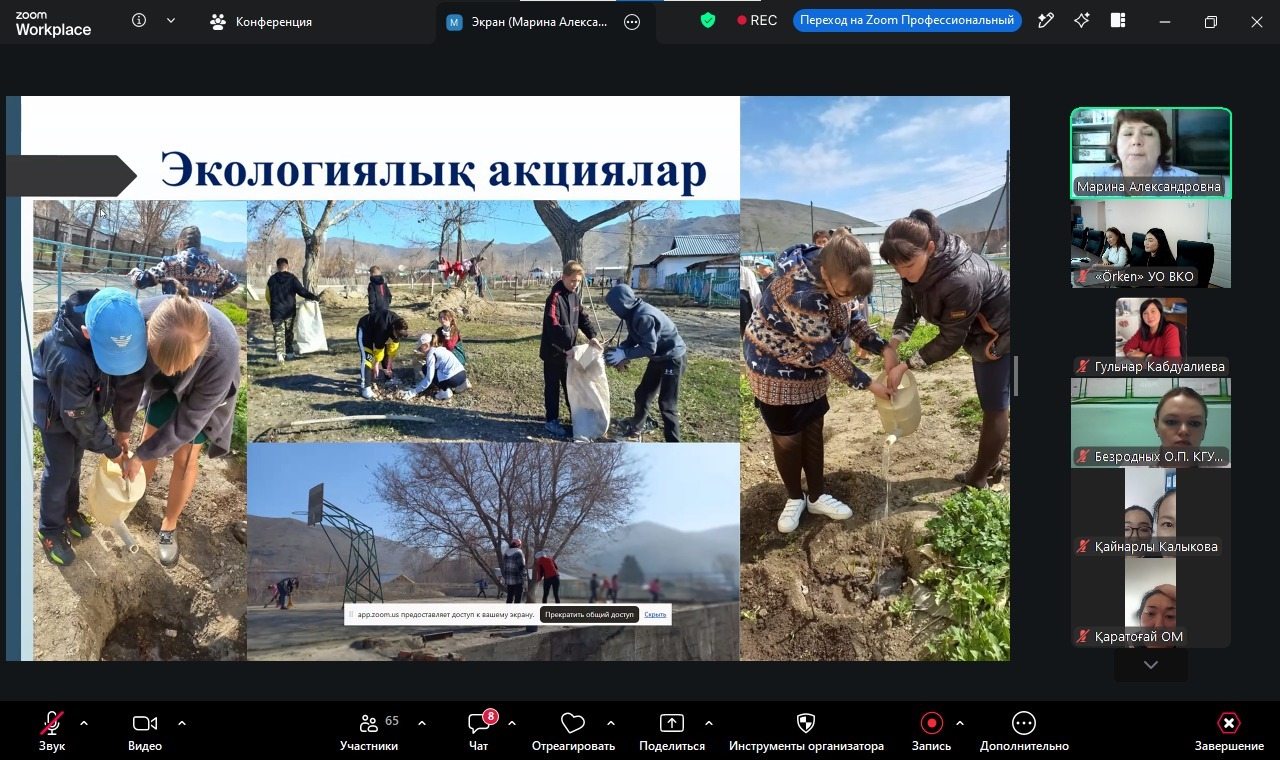Change the view layout icon
The width and height of the screenshot is (1280, 760).
[1118, 21]
